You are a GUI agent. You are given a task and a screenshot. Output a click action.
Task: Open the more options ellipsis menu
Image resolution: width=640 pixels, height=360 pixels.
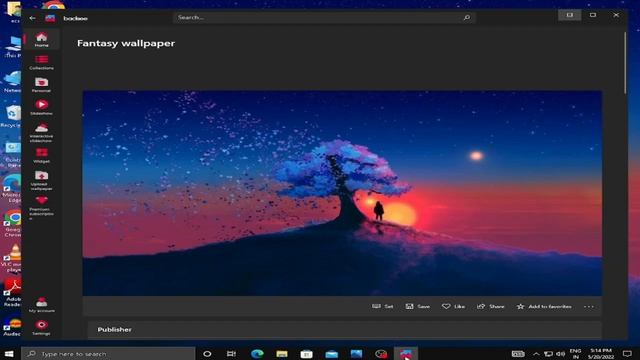tap(589, 307)
